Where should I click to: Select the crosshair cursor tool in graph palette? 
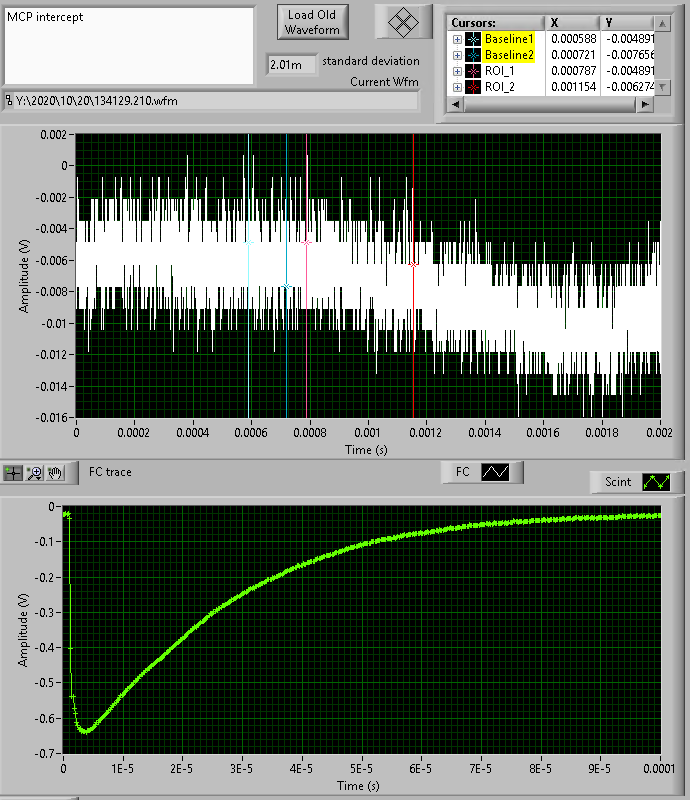14,472
